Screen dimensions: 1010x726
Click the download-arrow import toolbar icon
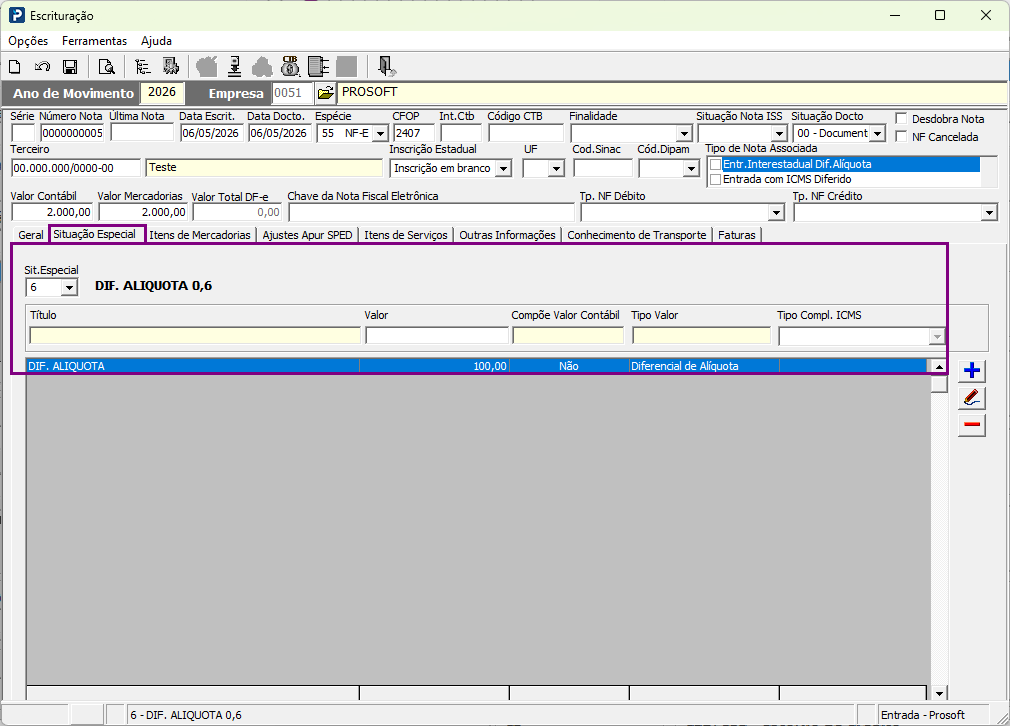point(234,66)
